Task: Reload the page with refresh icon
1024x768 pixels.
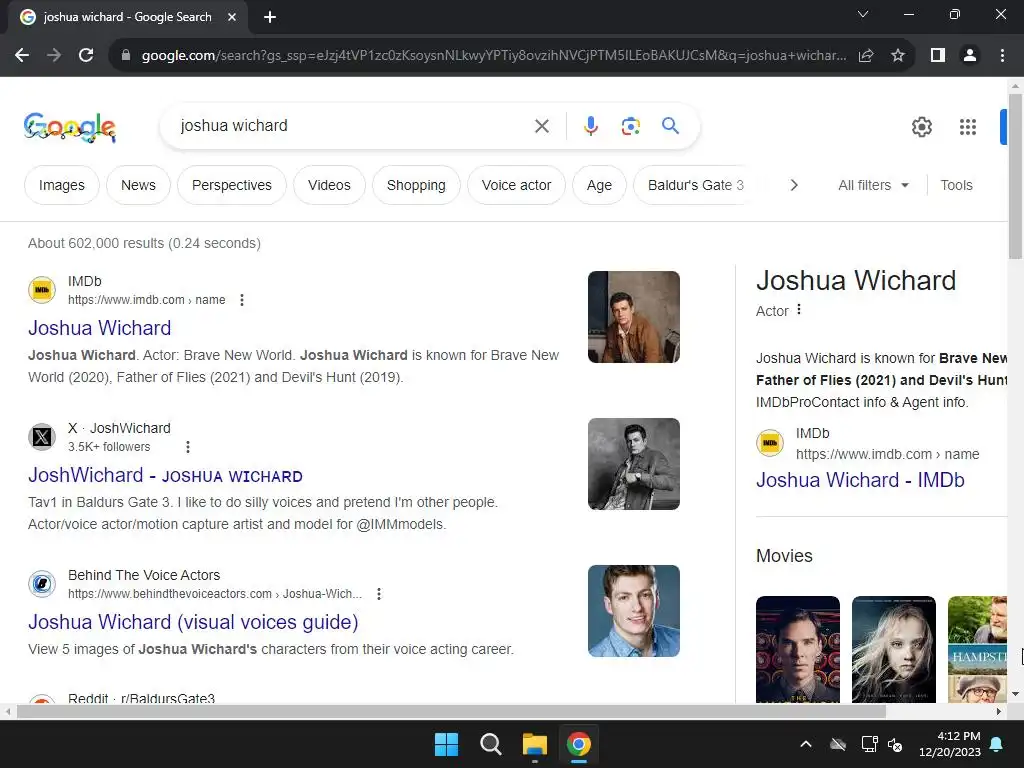Action: [x=86, y=56]
